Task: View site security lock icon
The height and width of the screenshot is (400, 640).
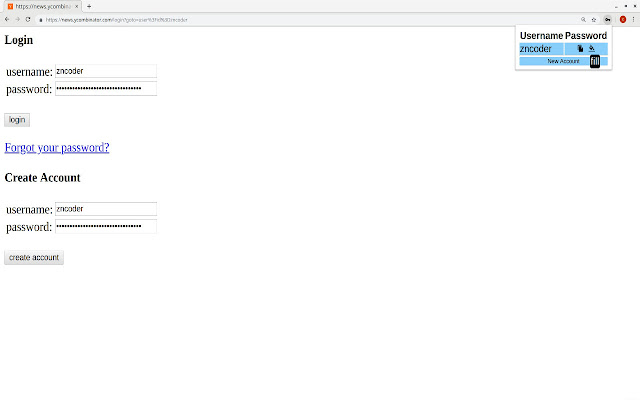Action: click(40, 20)
